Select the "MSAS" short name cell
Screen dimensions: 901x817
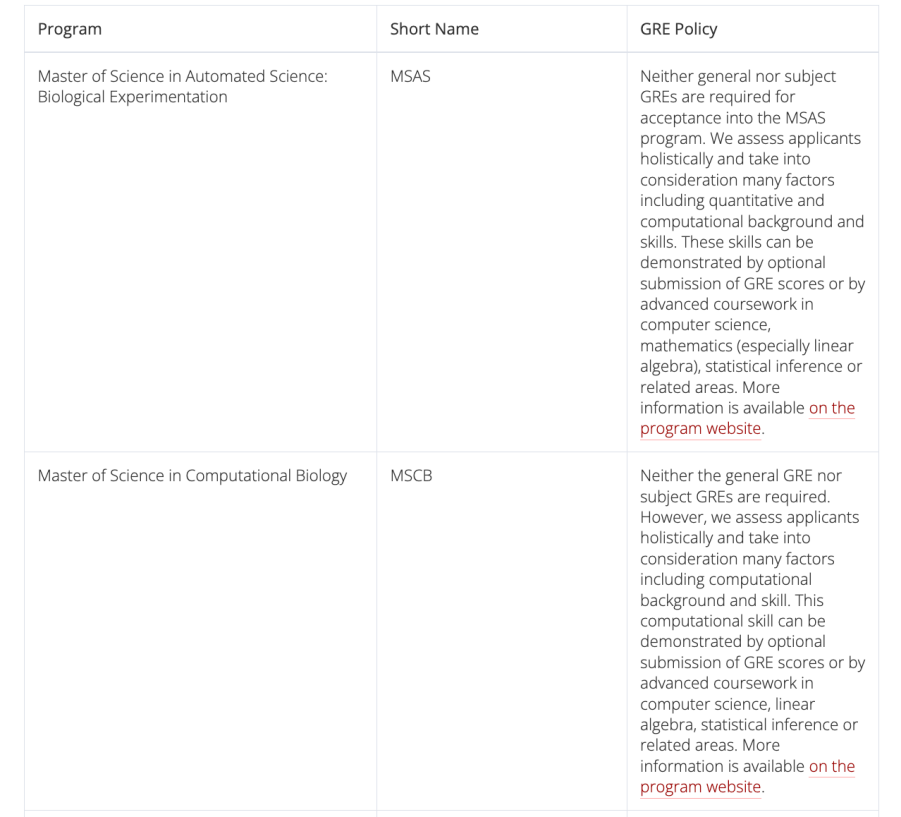pos(410,76)
